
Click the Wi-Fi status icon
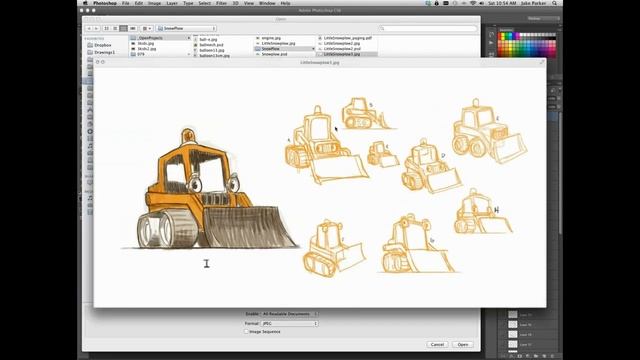pyautogui.click(x=473, y=3)
